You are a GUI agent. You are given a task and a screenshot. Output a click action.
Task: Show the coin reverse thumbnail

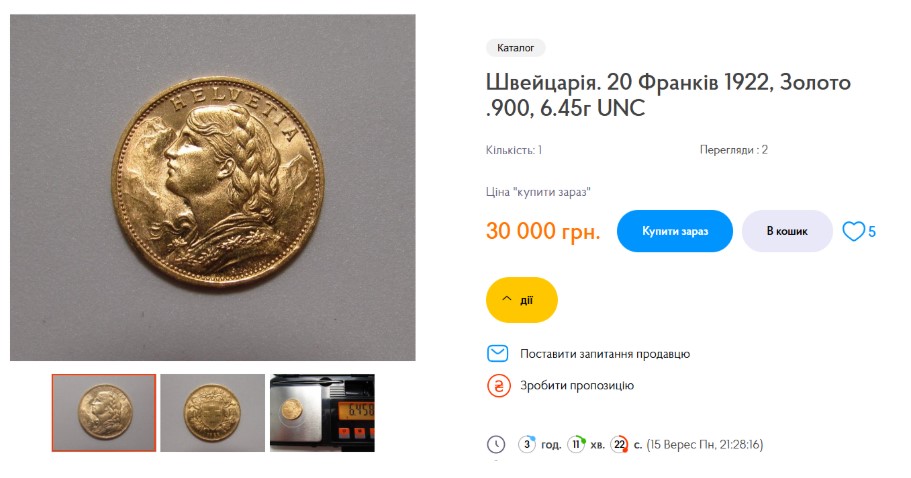[212, 412]
